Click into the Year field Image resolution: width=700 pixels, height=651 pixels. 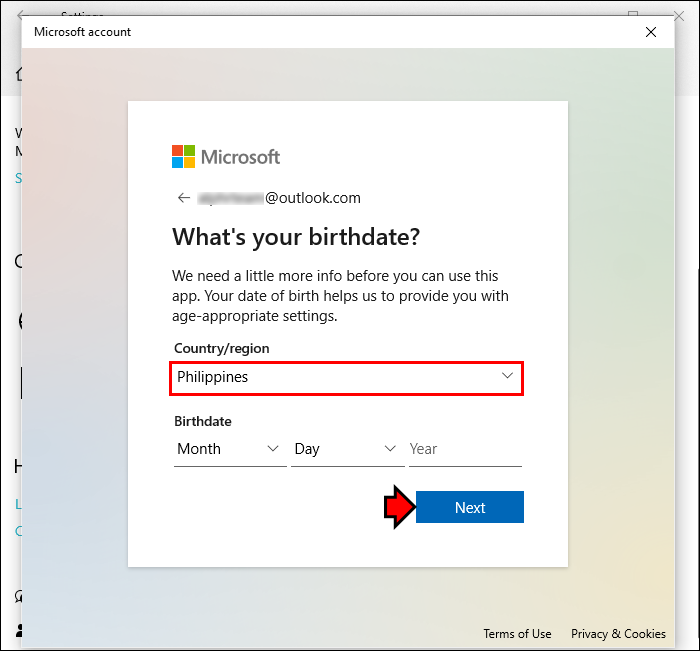click(x=464, y=449)
